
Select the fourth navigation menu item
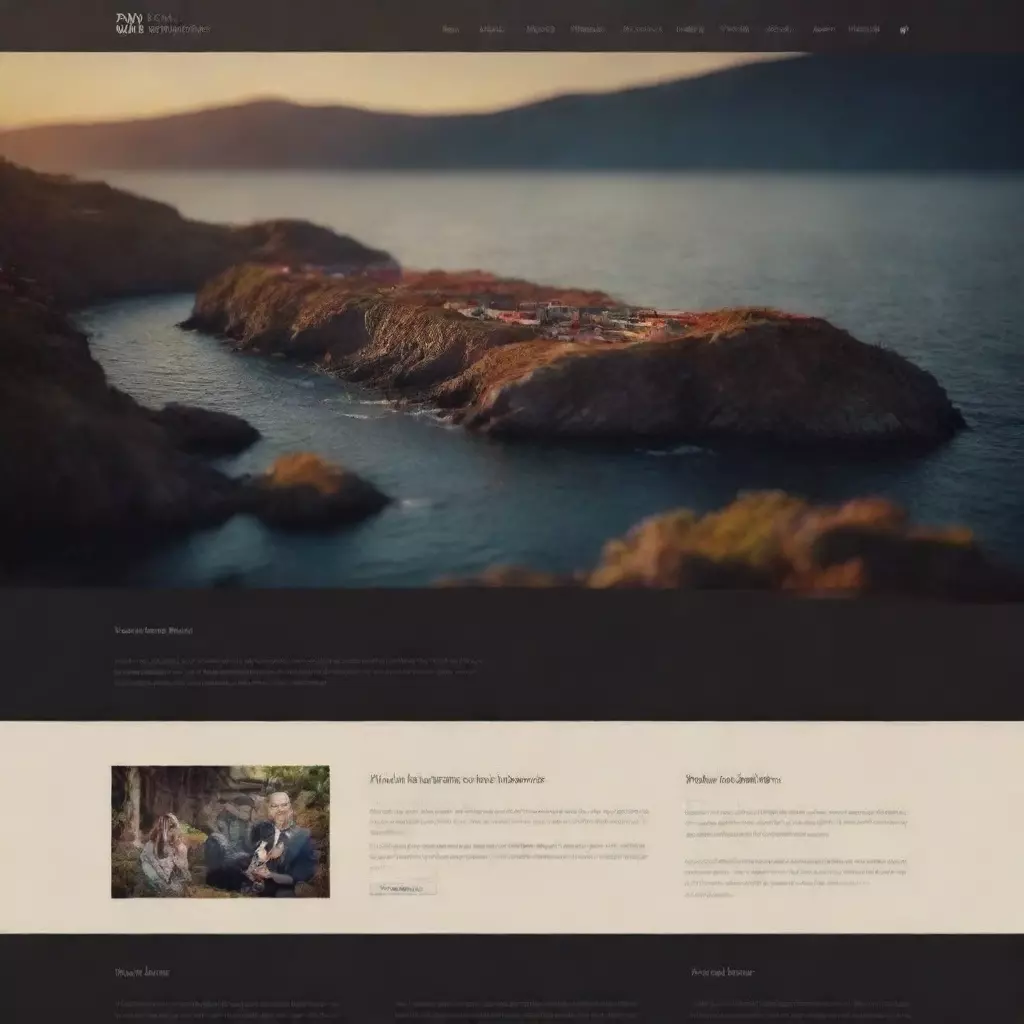pyautogui.click(x=588, y=29)
